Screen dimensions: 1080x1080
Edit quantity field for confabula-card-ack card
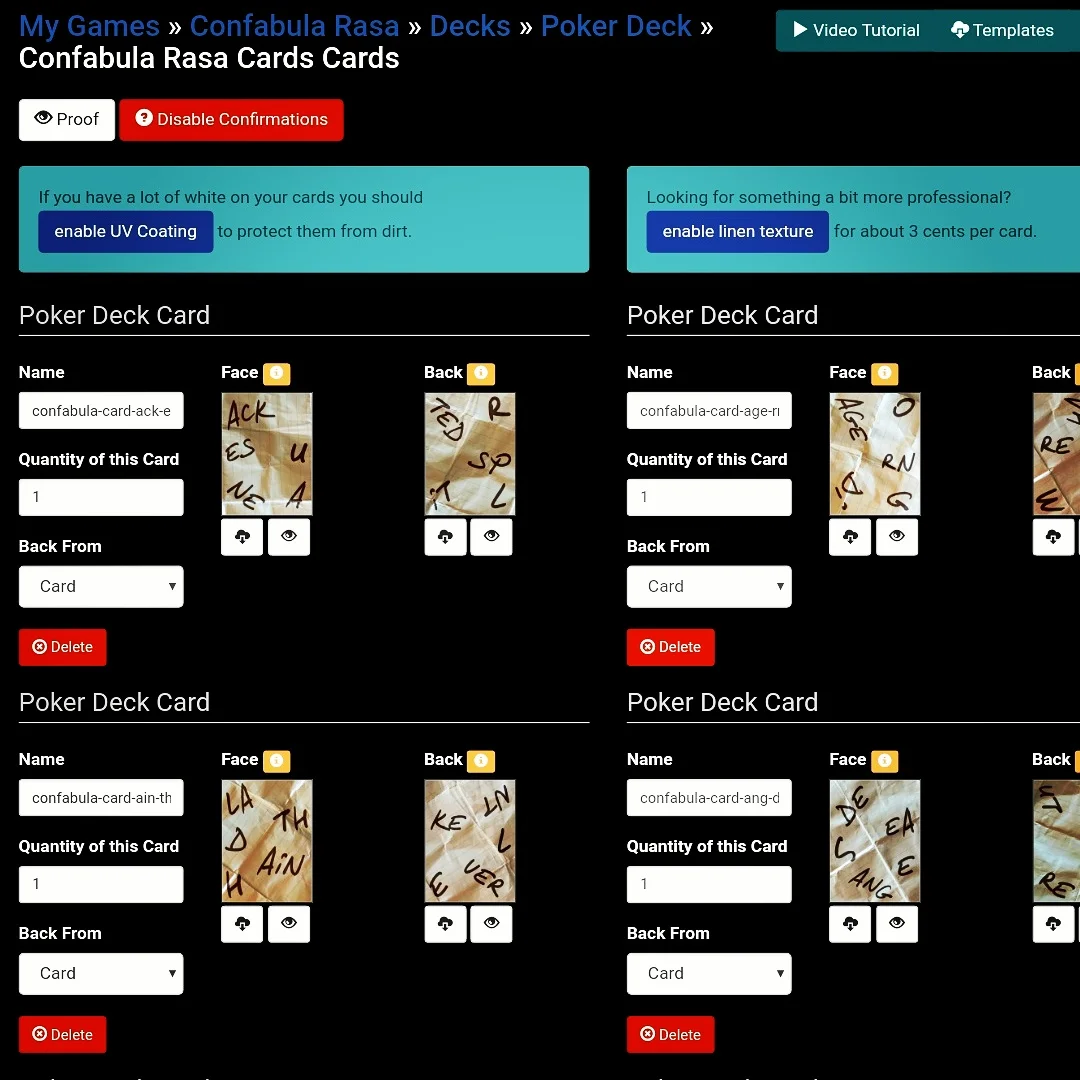101,497
